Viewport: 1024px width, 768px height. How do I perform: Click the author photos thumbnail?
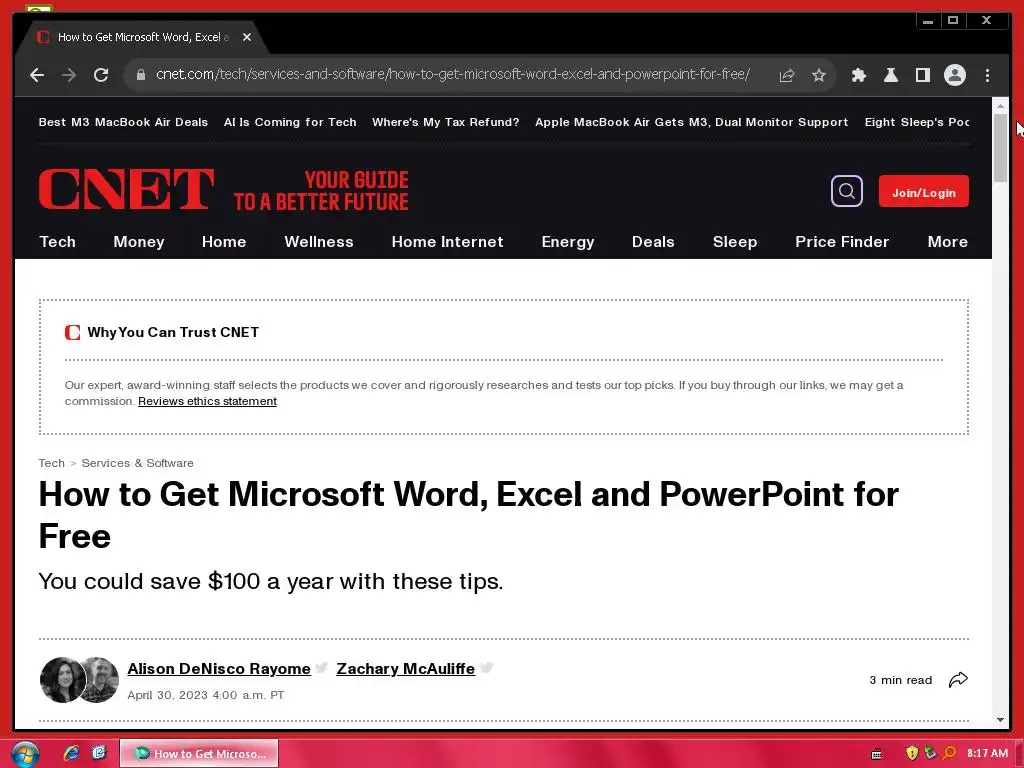coord(79,680)
